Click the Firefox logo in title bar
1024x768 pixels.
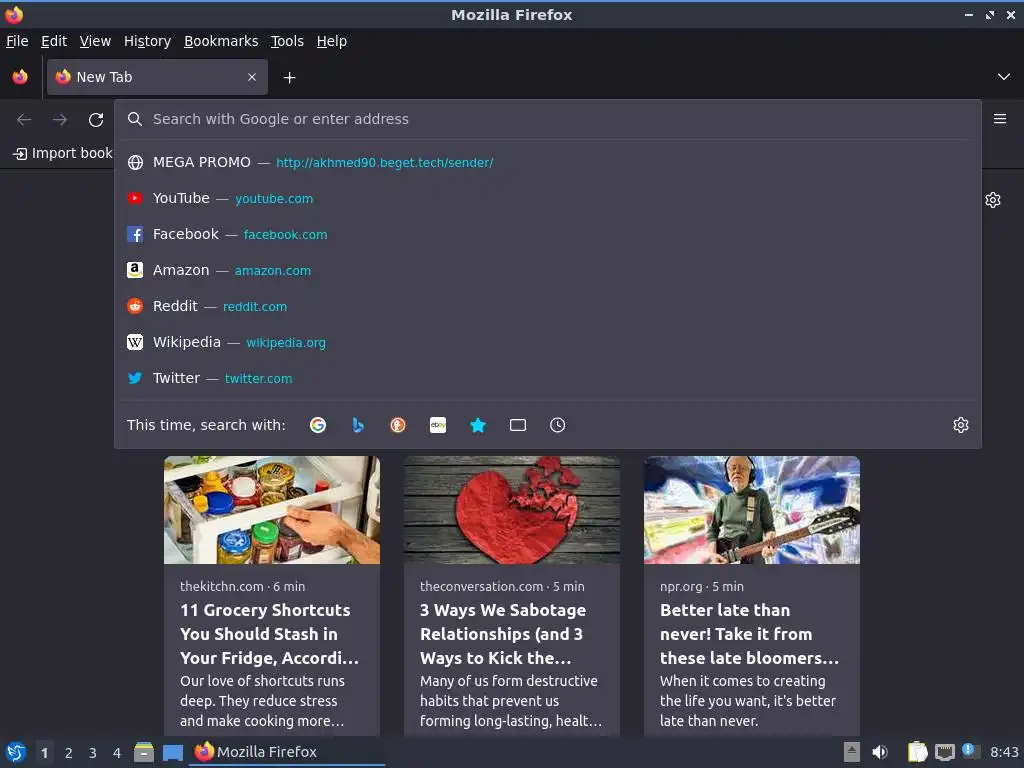[x=14, y=14]
